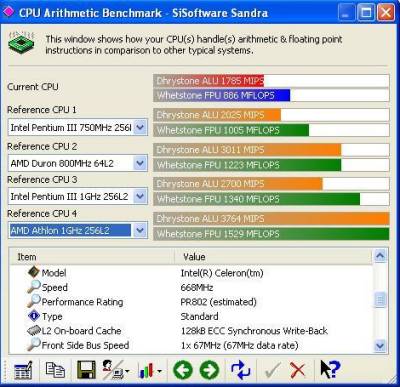
Task: Click the memory chip icon beside L2 On-board Cache
Action: click(x=34, y=330)
